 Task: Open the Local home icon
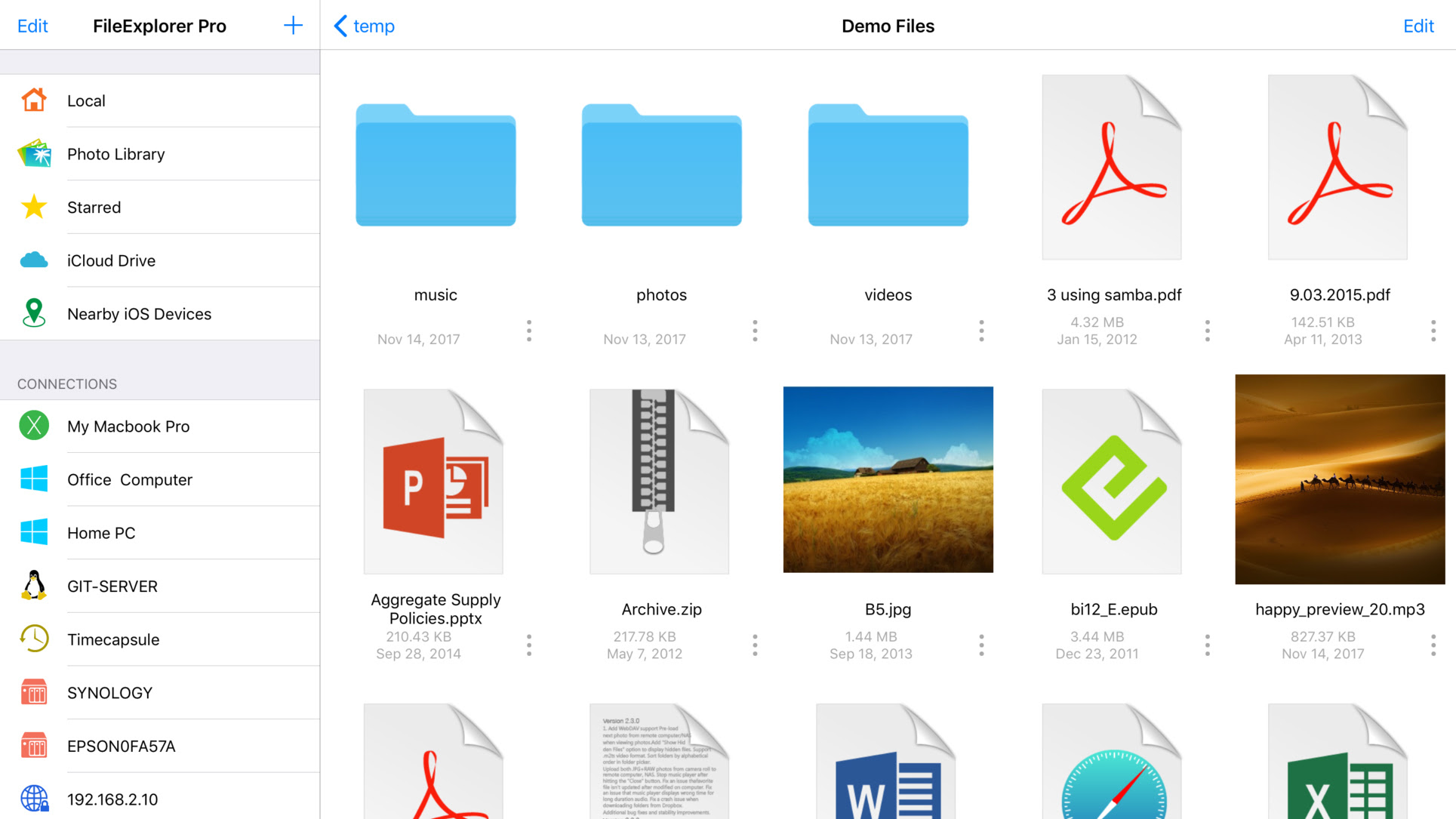[x=34, y=100]
